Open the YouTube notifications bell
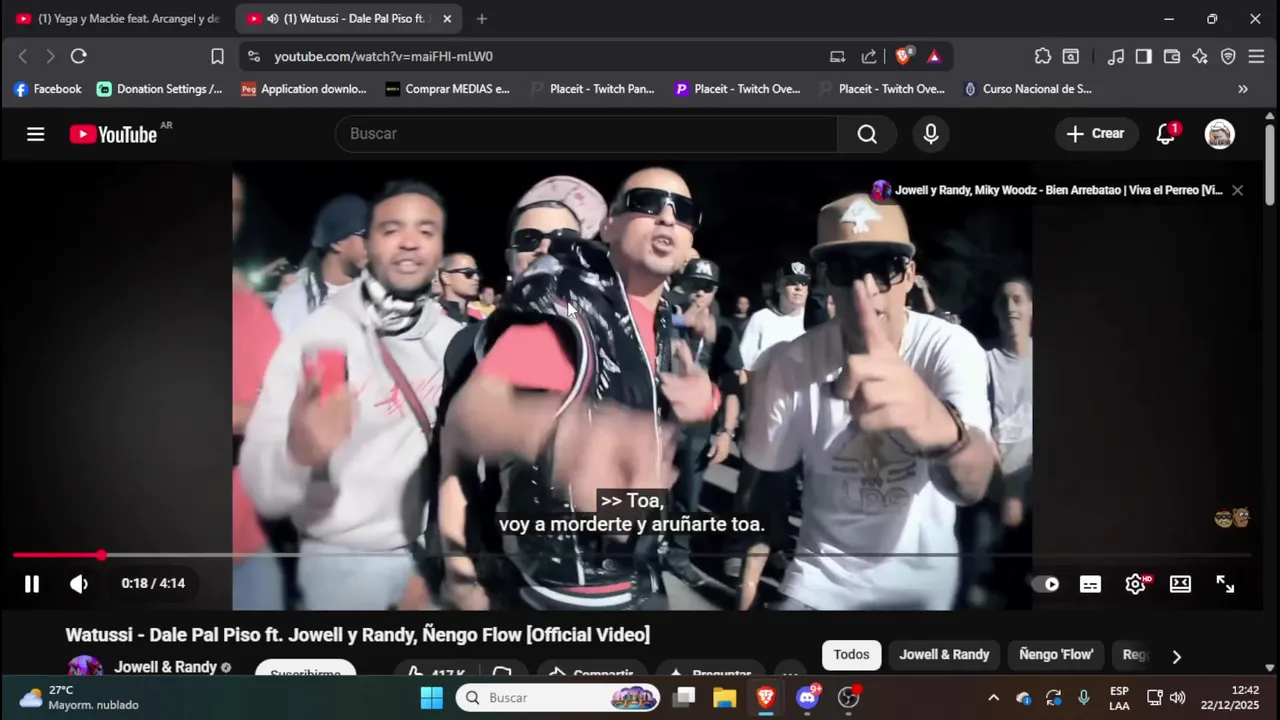This screenshot has height=720, width=1280. 1166,134
